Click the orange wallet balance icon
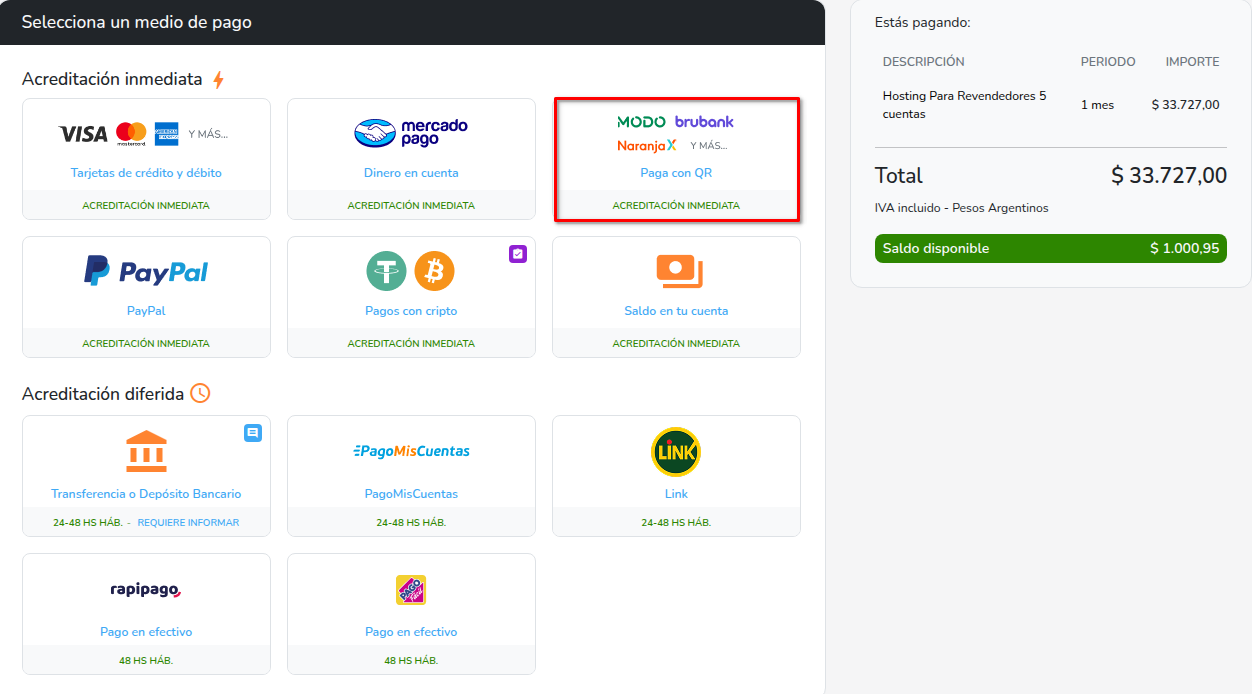The image size is (1252, 694). tap(679, 271)
